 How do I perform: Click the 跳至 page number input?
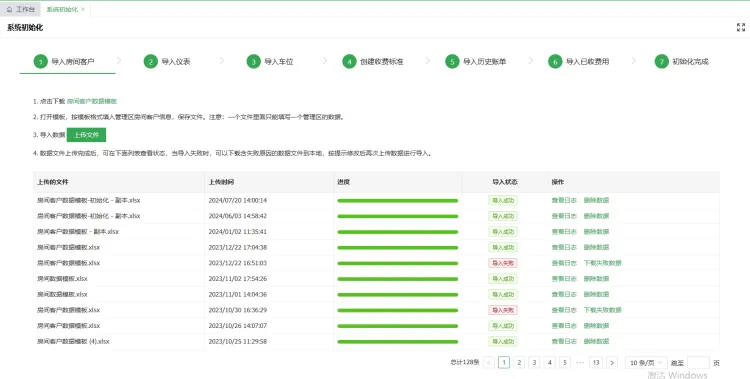coord(698,363)
